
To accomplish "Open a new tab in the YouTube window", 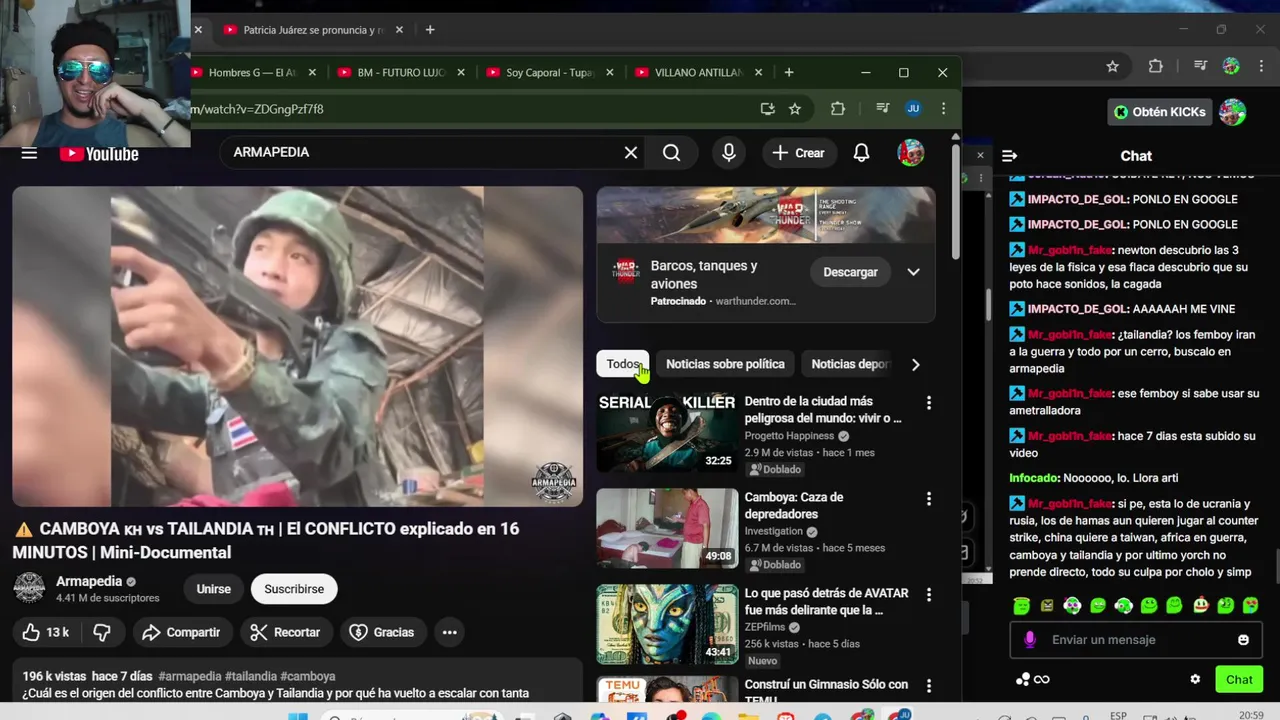I will (789, 72).
